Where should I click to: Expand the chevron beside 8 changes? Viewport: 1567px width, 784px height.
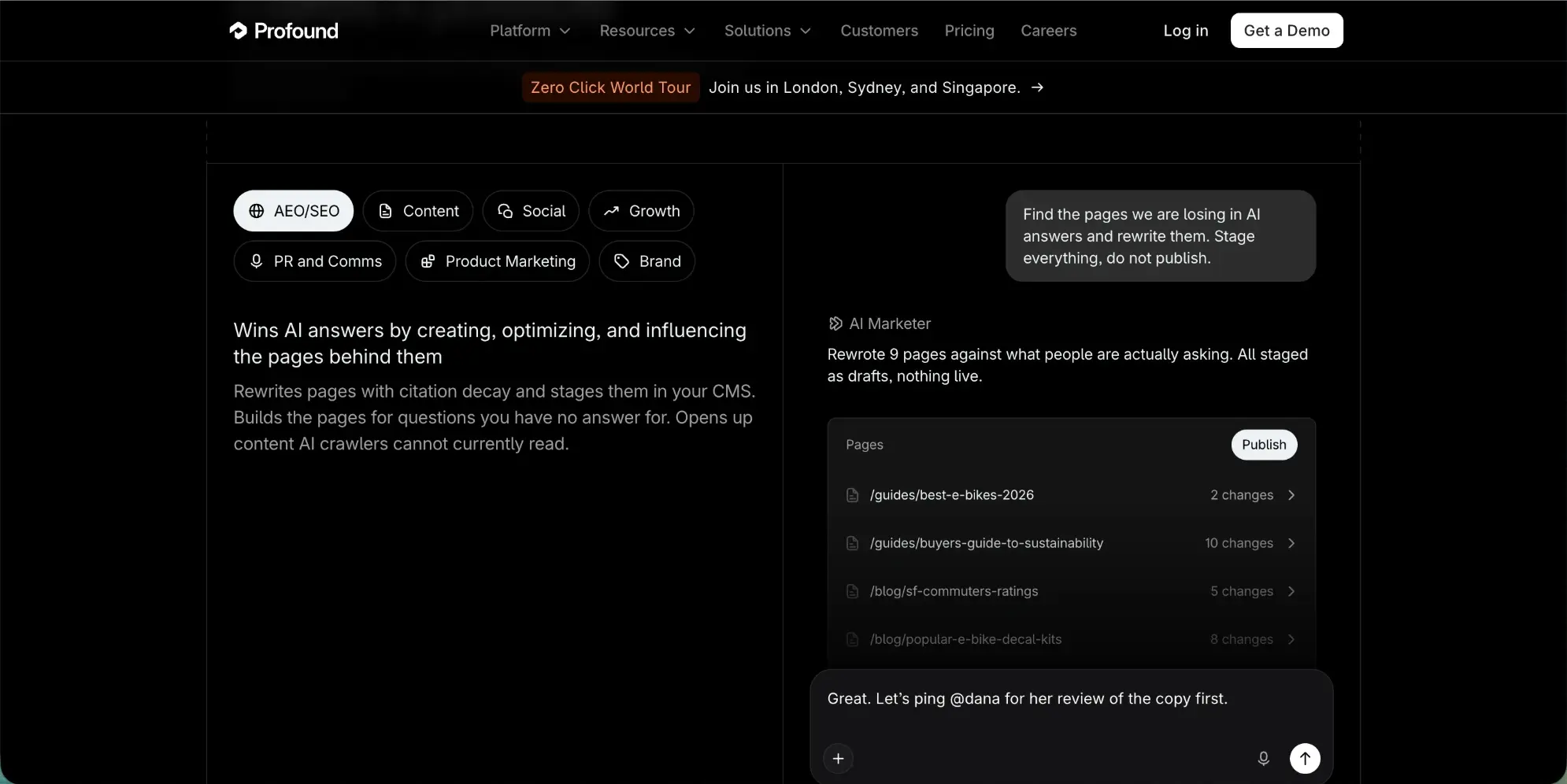(1291, 639)
